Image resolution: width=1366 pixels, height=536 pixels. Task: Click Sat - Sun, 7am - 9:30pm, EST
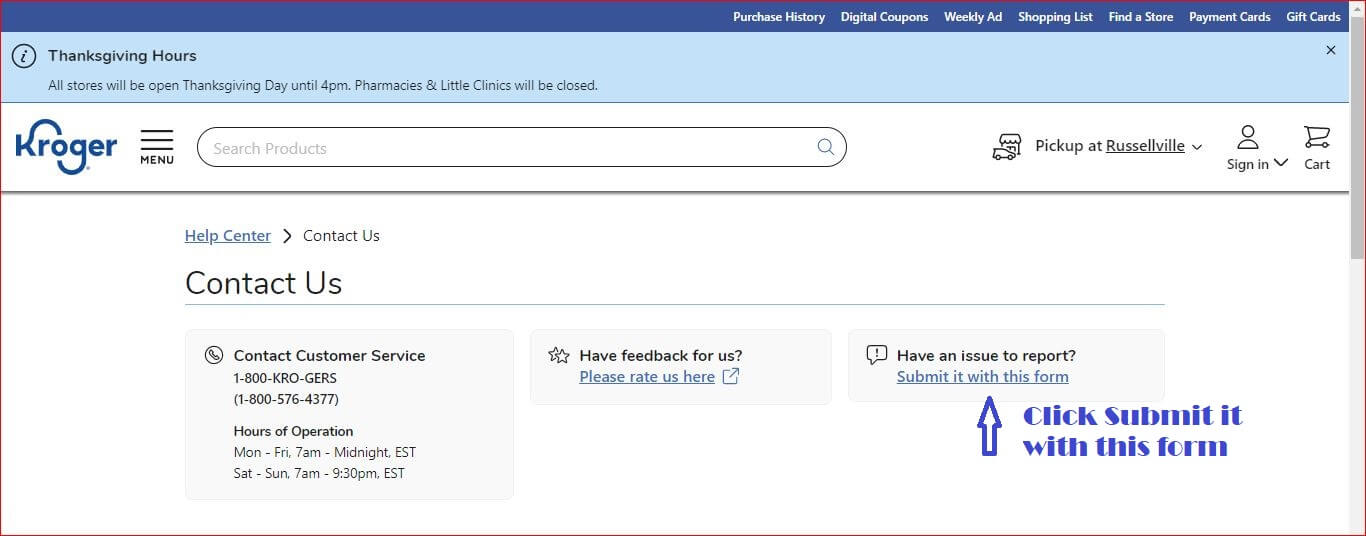(319, 473)
